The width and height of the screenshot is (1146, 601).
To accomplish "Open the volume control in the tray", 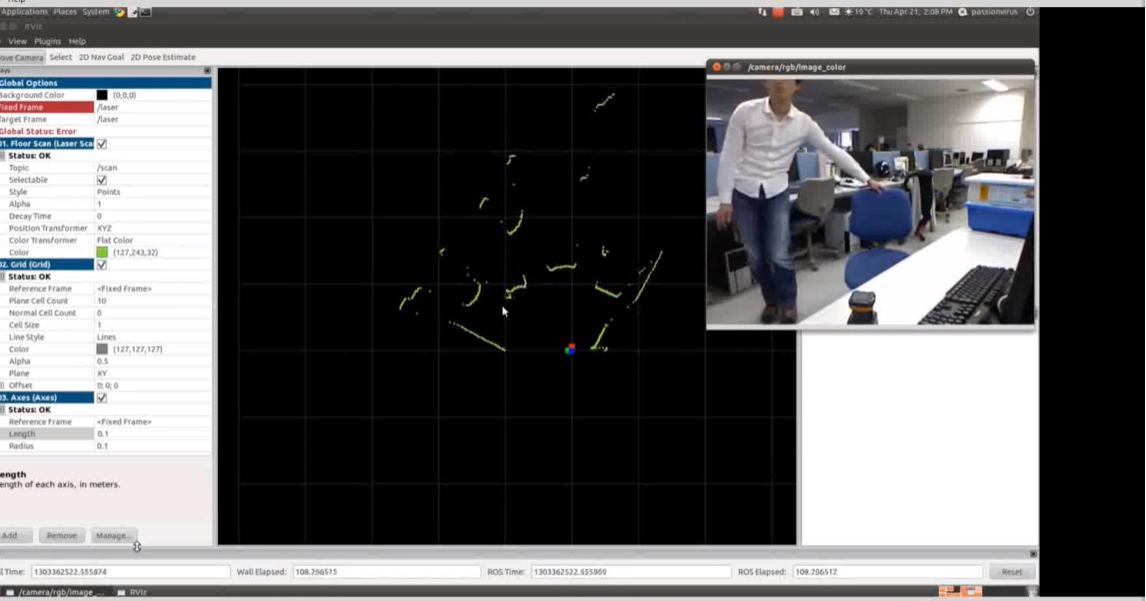I will point(815,12).
